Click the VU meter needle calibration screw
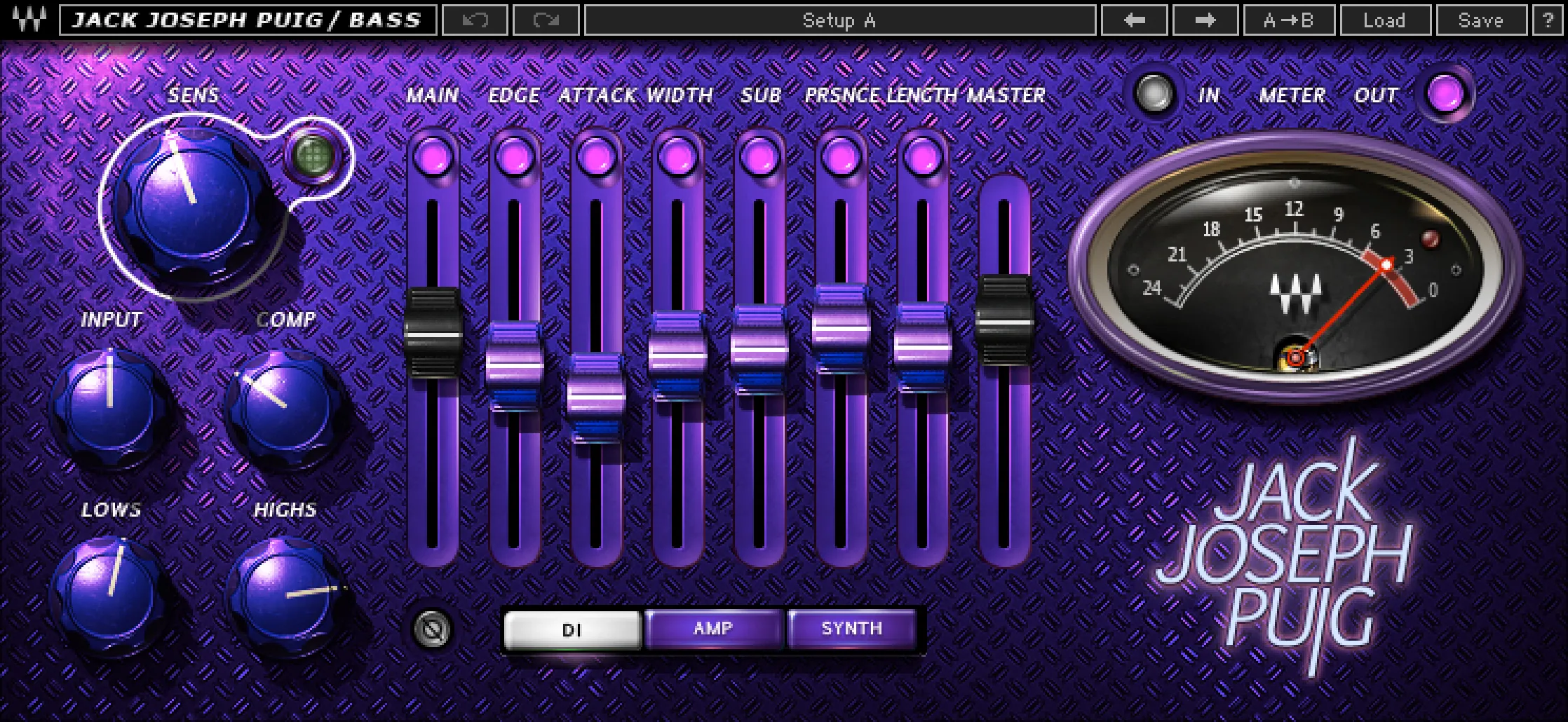1568x722 pixels. [x=1295, y=358]
